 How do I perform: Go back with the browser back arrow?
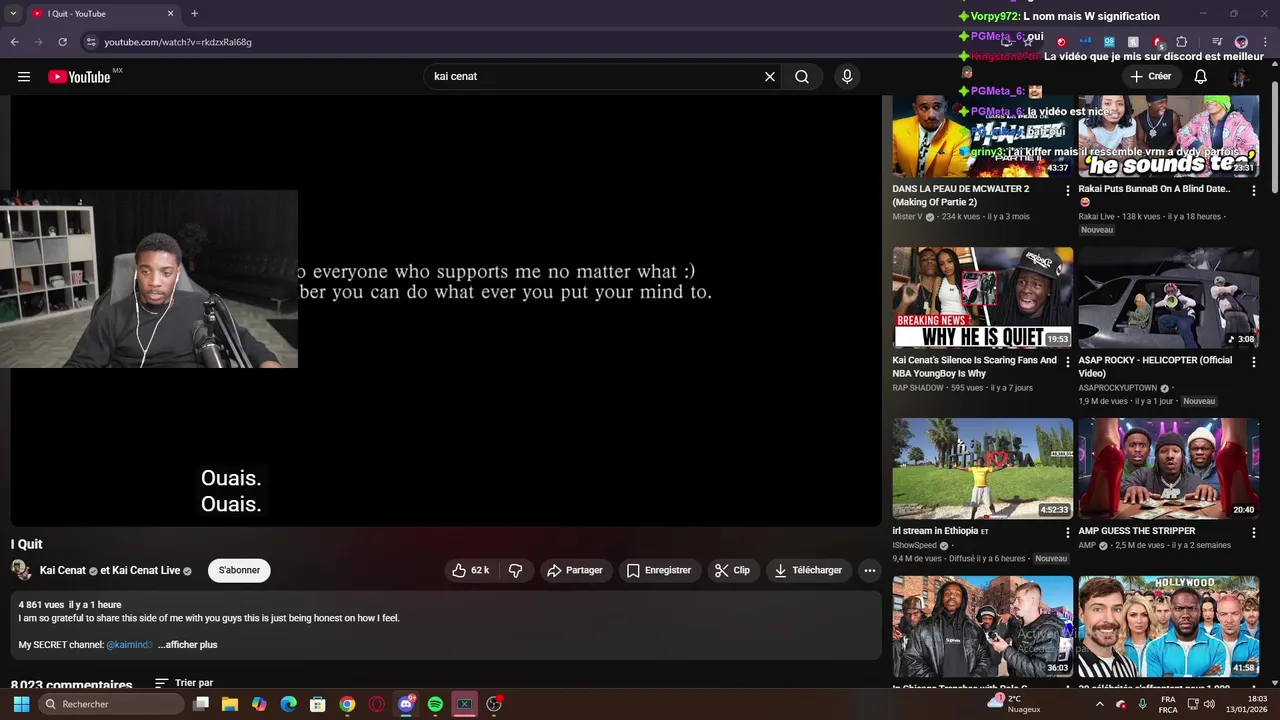pyautogui.click(x=14, y=42)
